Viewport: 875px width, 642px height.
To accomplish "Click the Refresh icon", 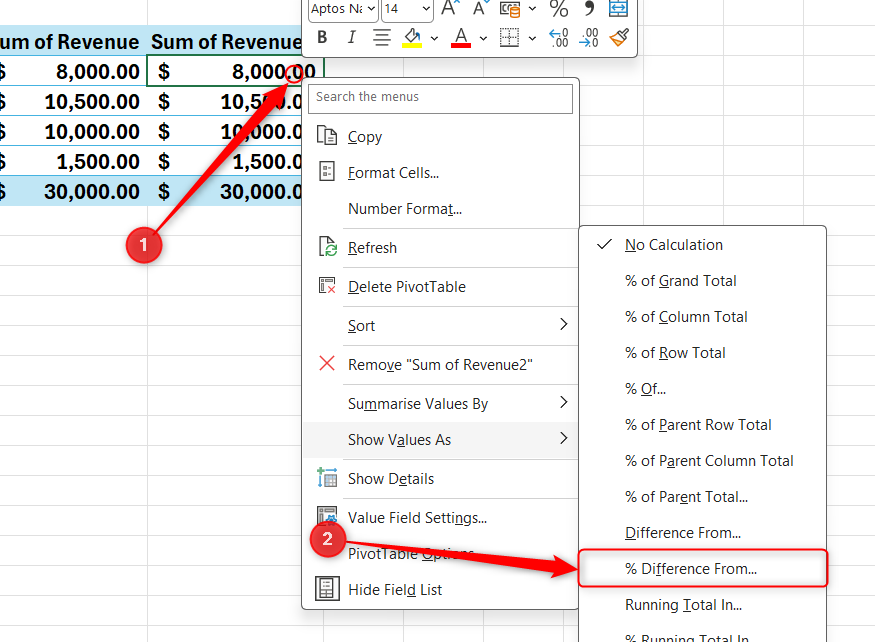I will click(327, 246).
